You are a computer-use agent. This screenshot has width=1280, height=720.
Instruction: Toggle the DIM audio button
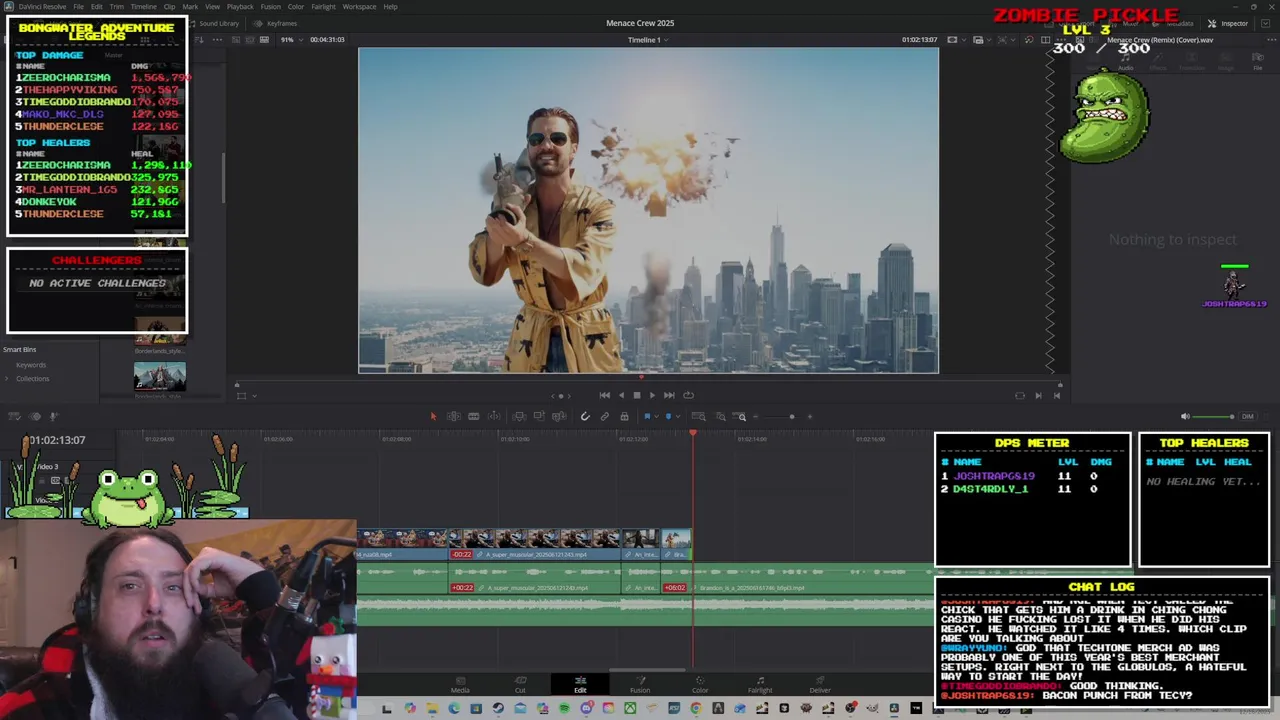click(1247, 416)
